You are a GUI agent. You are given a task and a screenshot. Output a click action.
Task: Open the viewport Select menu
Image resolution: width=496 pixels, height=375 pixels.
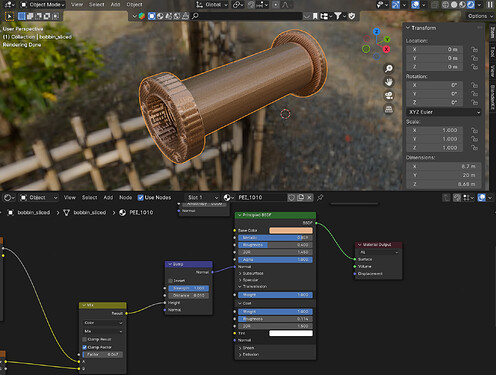coord(97,5)
